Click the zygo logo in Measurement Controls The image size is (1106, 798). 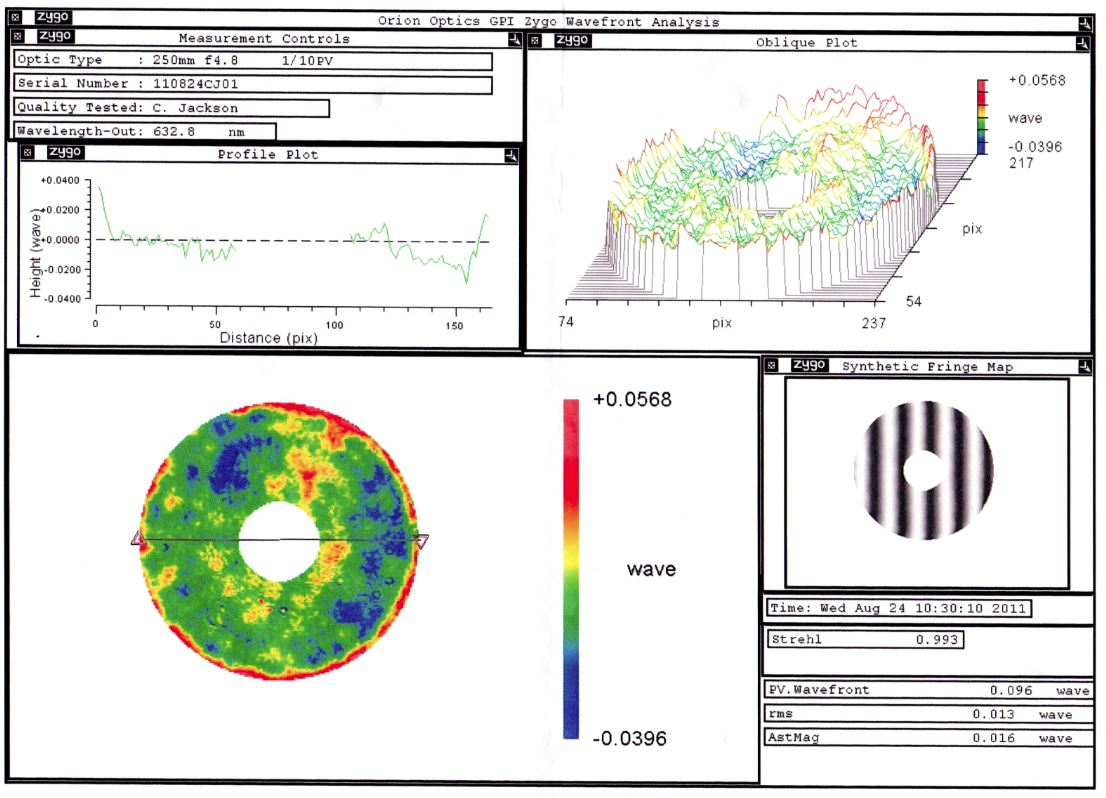[x=55, y=35]
